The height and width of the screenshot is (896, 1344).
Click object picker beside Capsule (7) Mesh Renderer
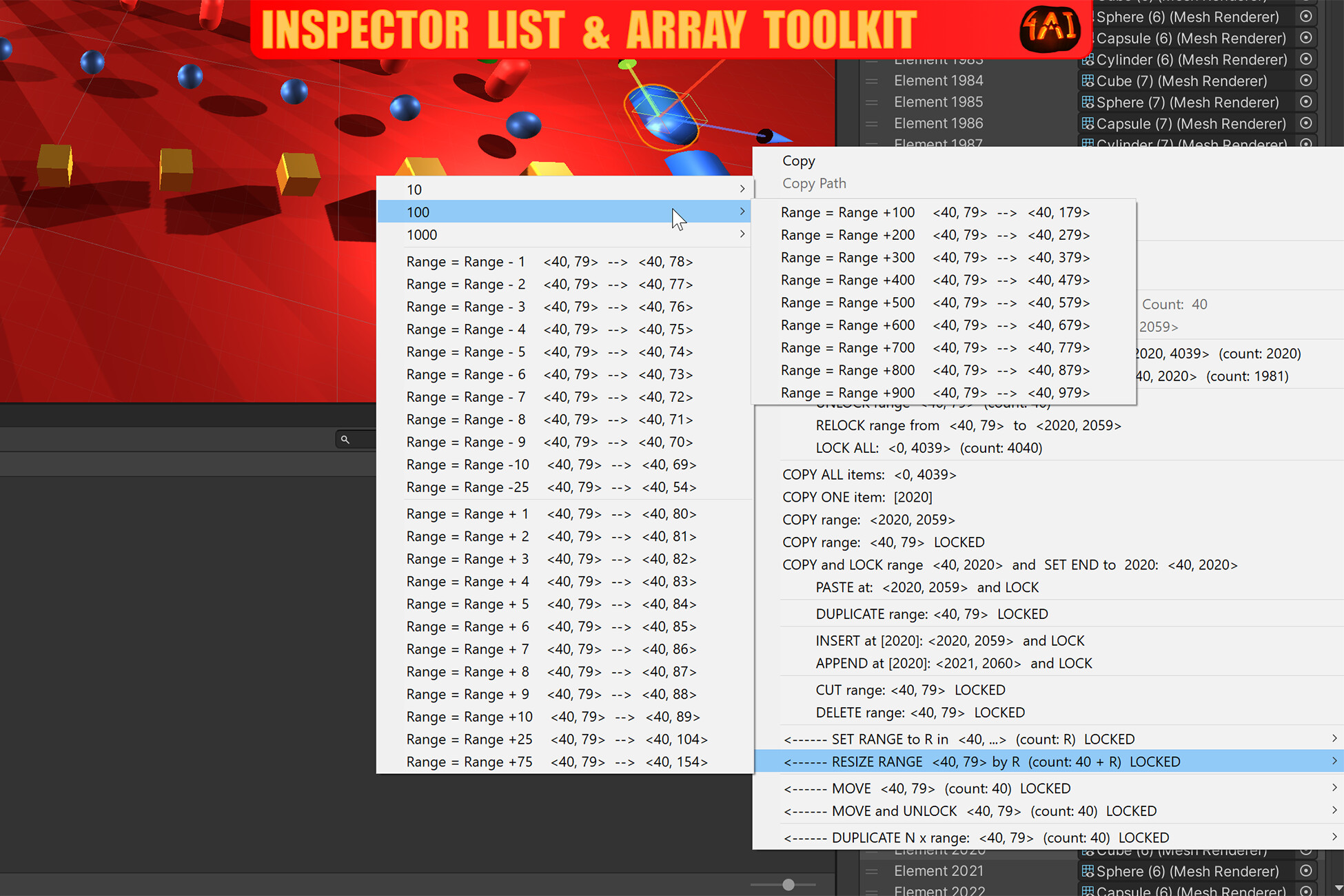[x=1305, y=123]
